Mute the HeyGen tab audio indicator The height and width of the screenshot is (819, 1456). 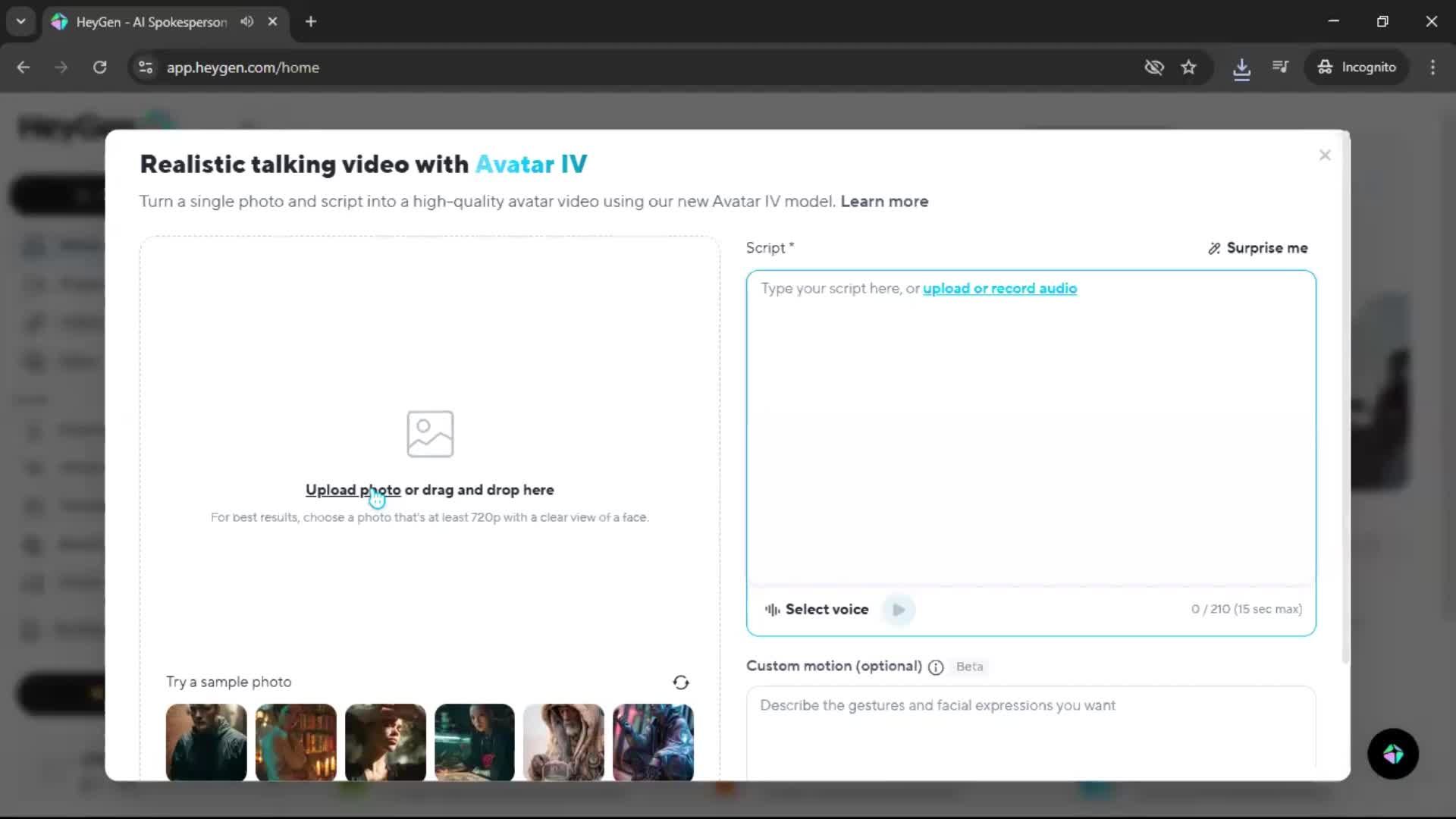(246, 22)
